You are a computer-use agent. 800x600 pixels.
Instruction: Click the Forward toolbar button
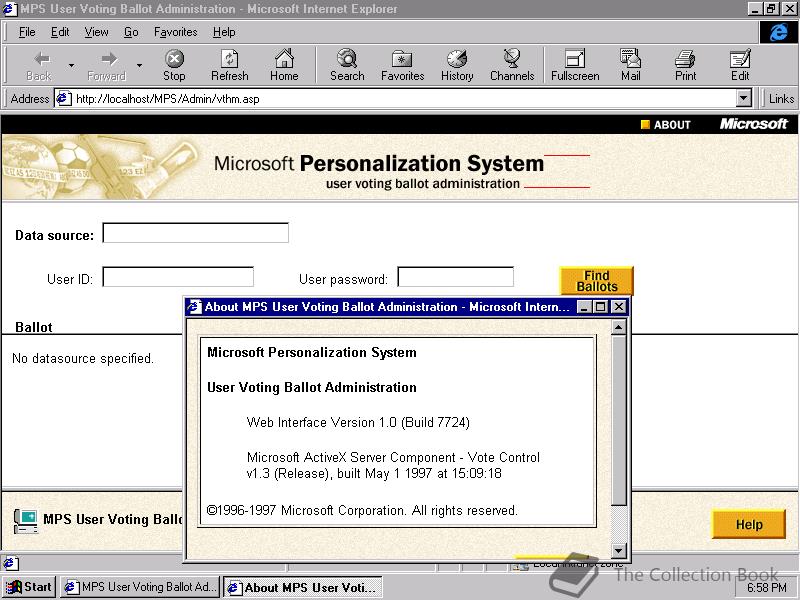pyautogui.click(x=106, y=65)
